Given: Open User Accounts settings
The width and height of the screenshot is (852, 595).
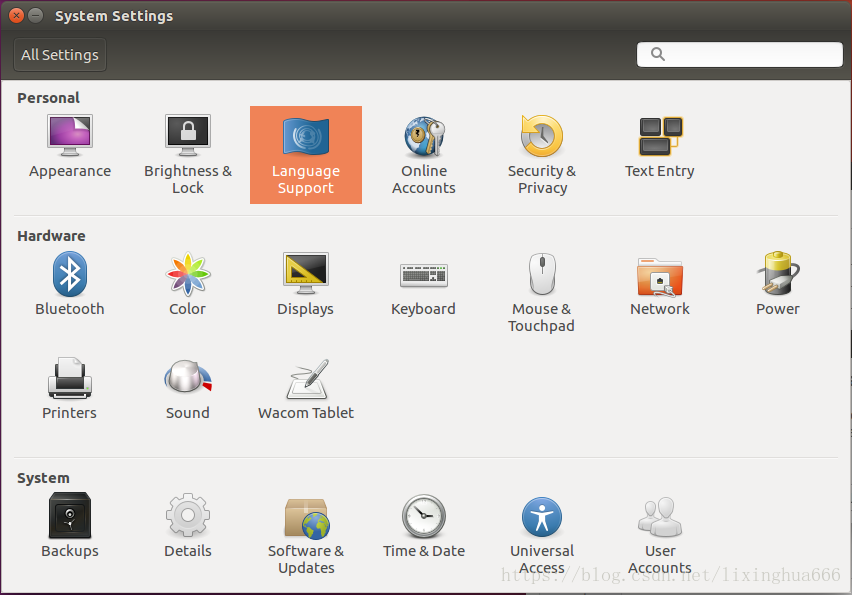Looking at the screenshot, I should point(660,534).
